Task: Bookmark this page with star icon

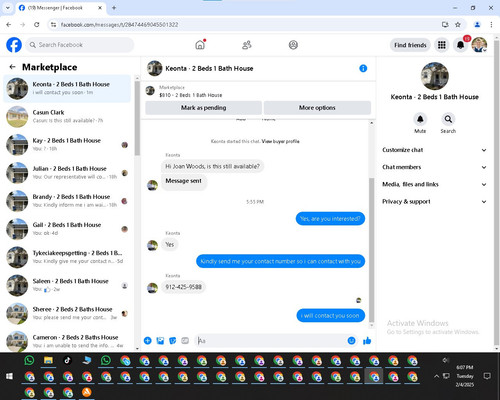Action: pos(458,25)
